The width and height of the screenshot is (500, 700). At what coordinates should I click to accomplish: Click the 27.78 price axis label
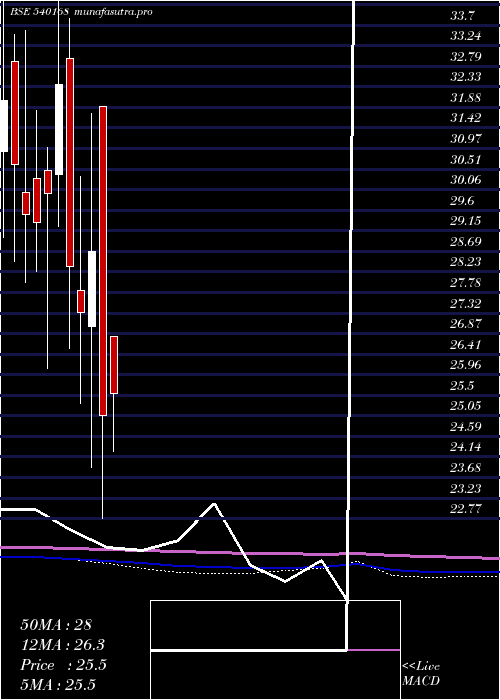(466, 283)
